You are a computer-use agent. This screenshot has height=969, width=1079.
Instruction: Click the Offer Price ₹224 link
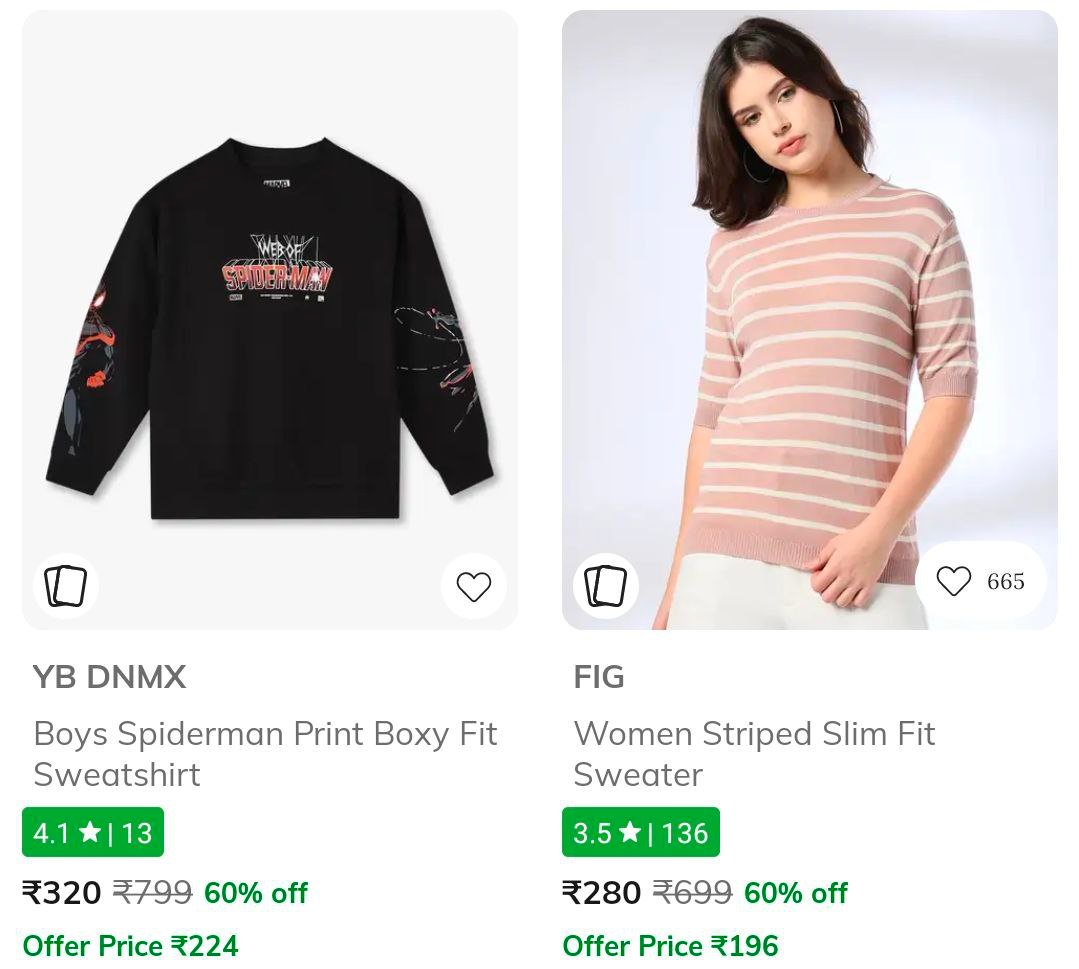coord(130,945)
